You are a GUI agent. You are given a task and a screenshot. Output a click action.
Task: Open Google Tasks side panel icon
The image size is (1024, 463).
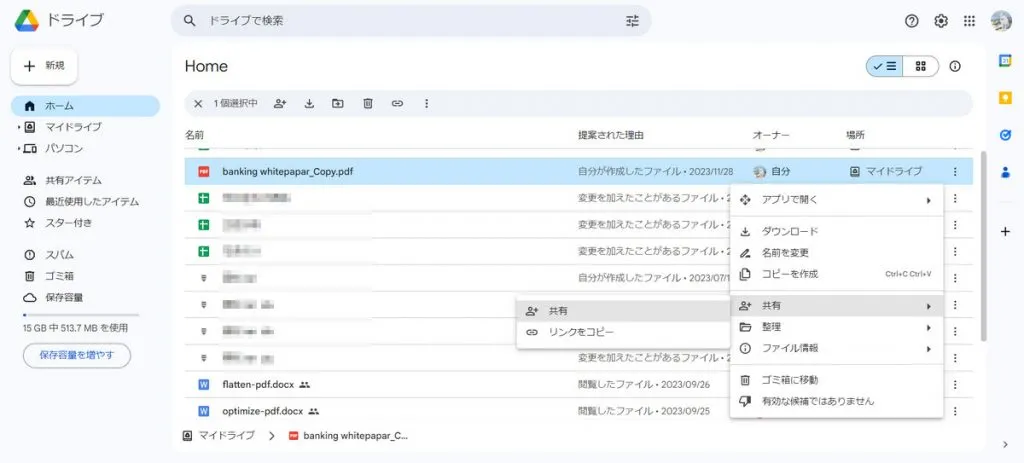[x=1006, y=135]
